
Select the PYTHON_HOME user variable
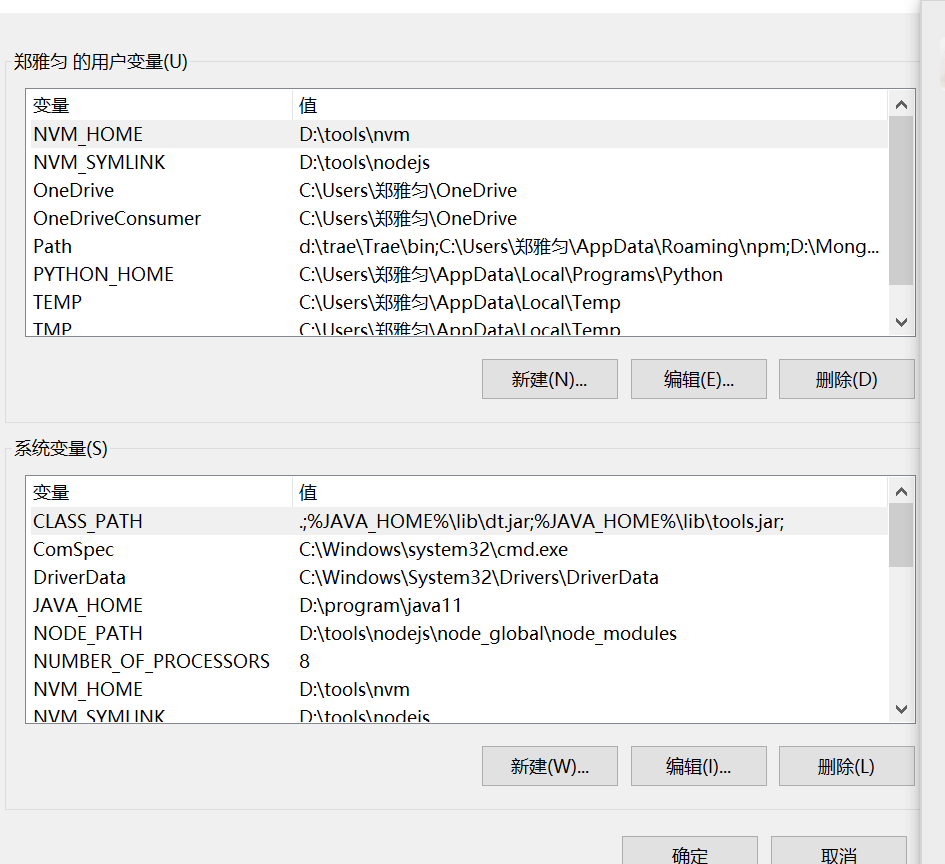click(150, 274)
